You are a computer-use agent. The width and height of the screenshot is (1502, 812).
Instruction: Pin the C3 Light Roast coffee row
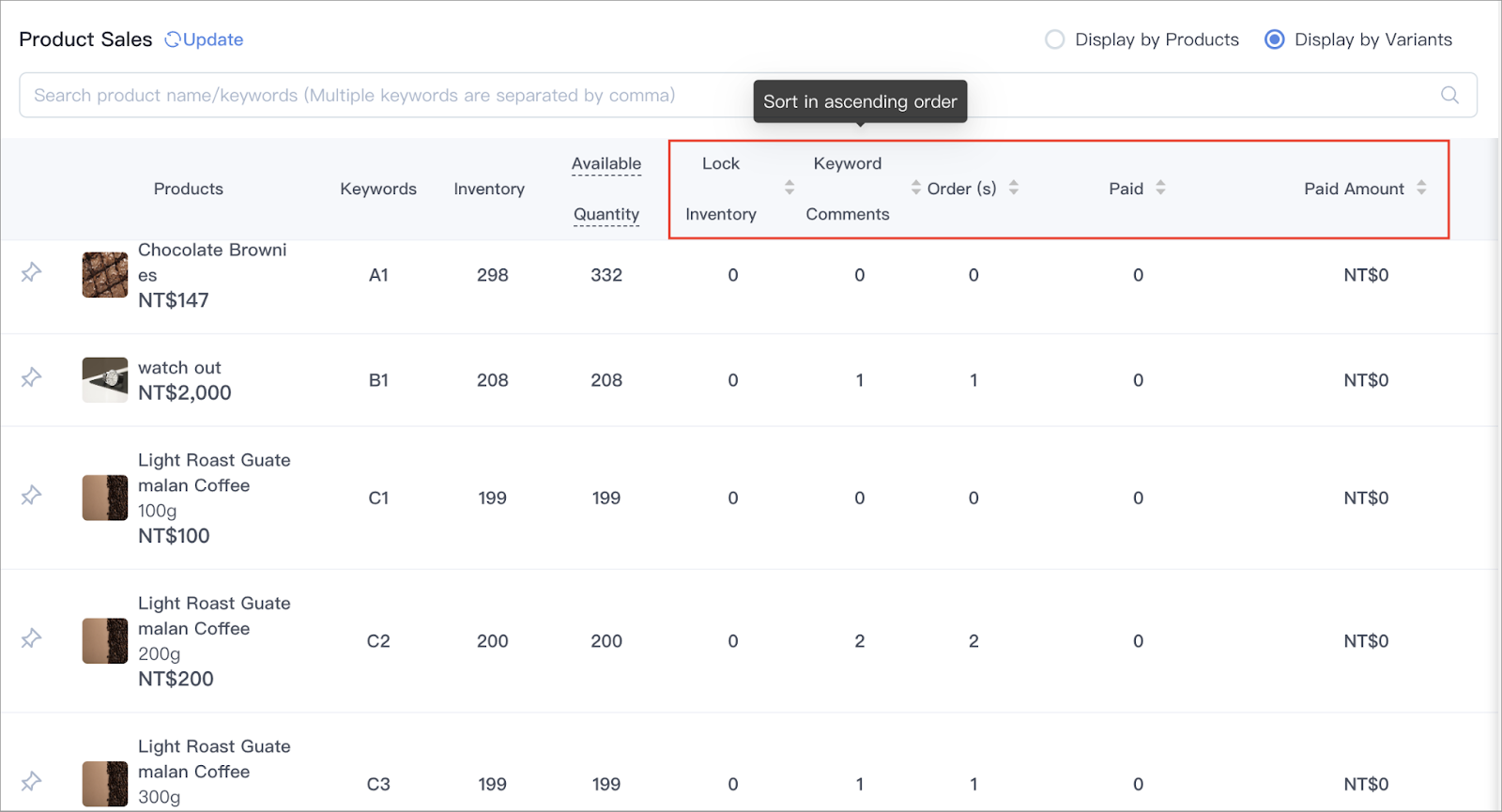coord(31,781)
